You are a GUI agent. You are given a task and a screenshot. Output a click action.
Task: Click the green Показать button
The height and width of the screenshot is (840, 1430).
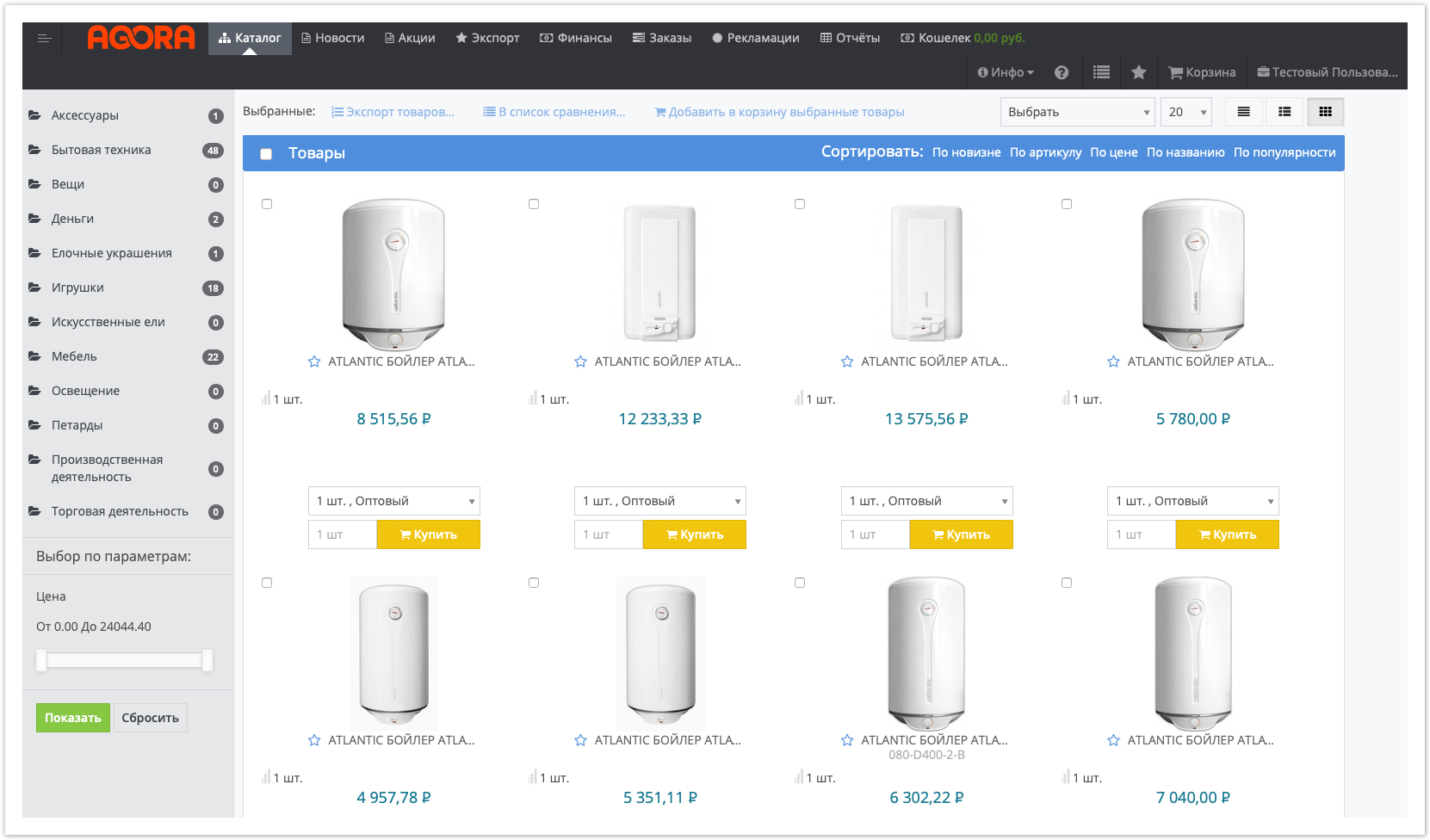[73, 718]
